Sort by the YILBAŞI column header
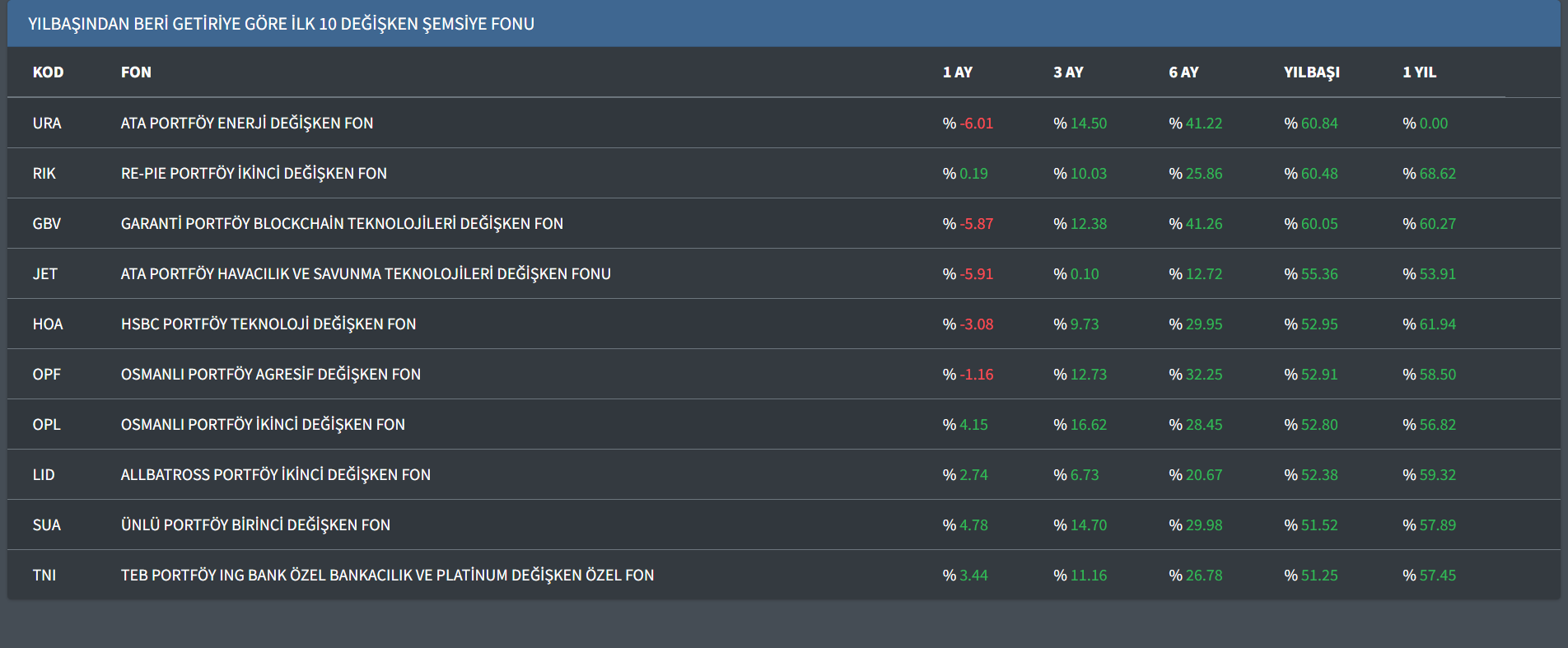Image resolution: width=1568 pixels, height=648 pixels. (x=1311, y=72)
